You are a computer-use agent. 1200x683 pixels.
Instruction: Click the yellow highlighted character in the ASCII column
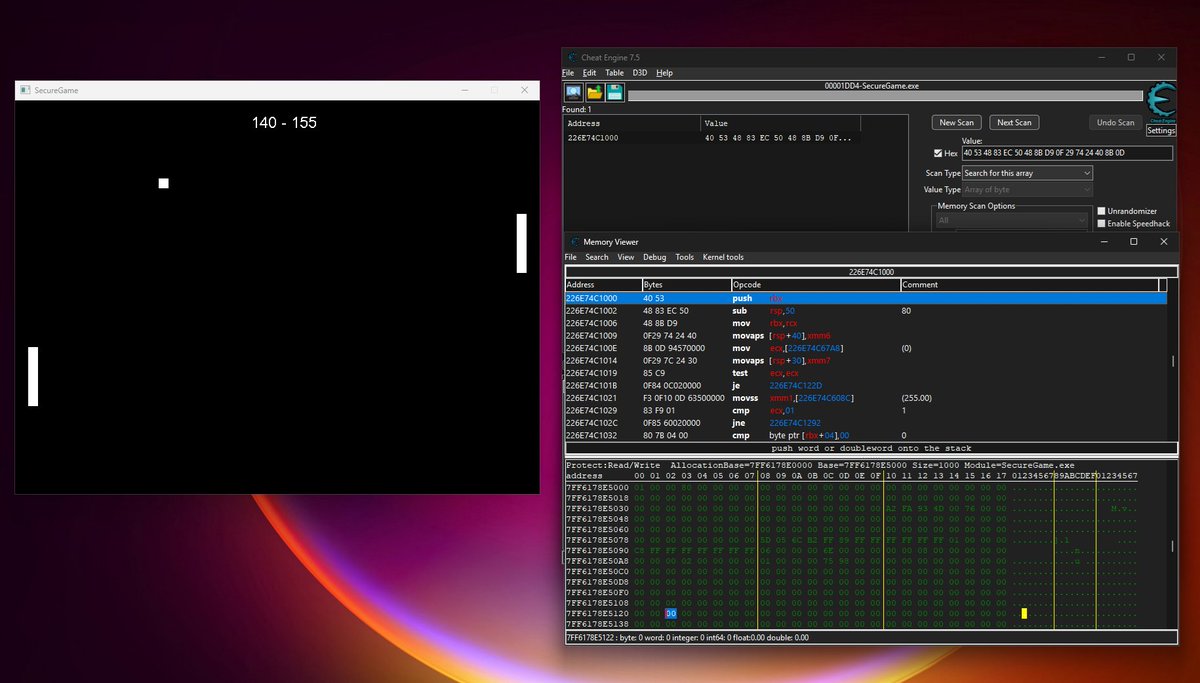1024,613
